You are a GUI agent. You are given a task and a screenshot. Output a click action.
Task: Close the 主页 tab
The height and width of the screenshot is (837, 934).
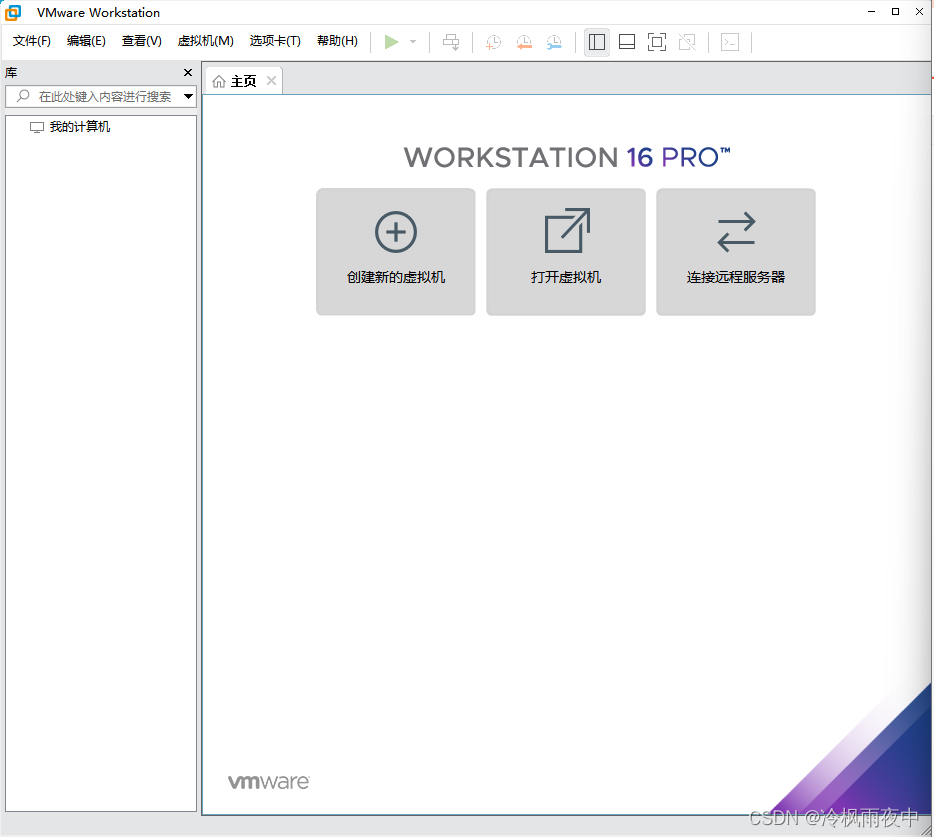click(272, 80)
